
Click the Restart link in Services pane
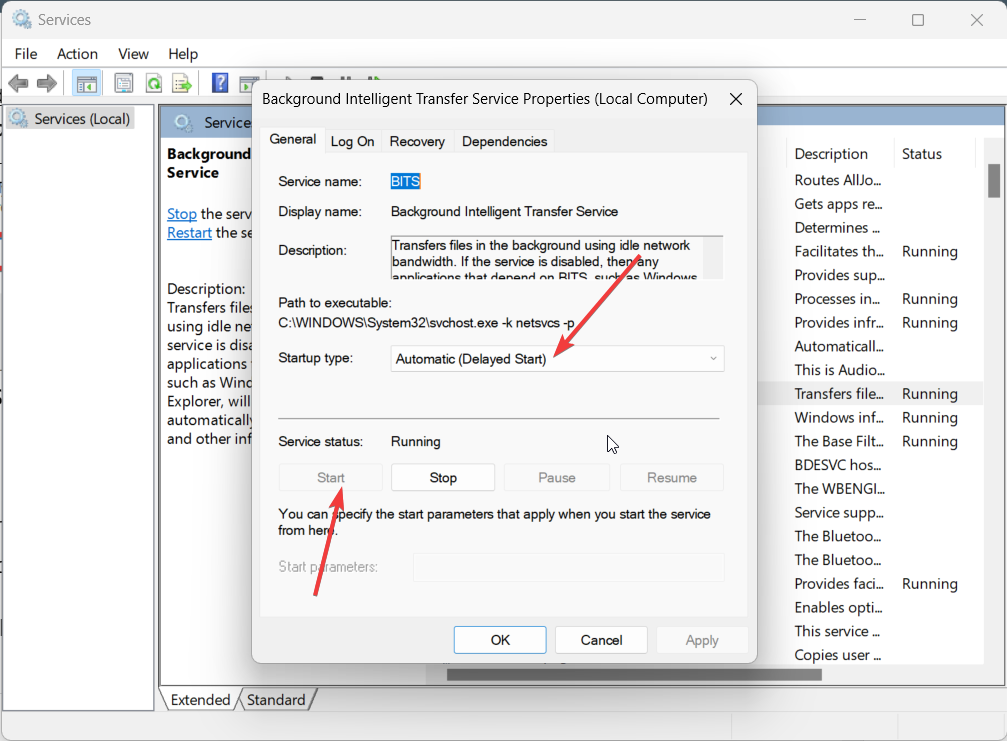click(x=189, y=232)
